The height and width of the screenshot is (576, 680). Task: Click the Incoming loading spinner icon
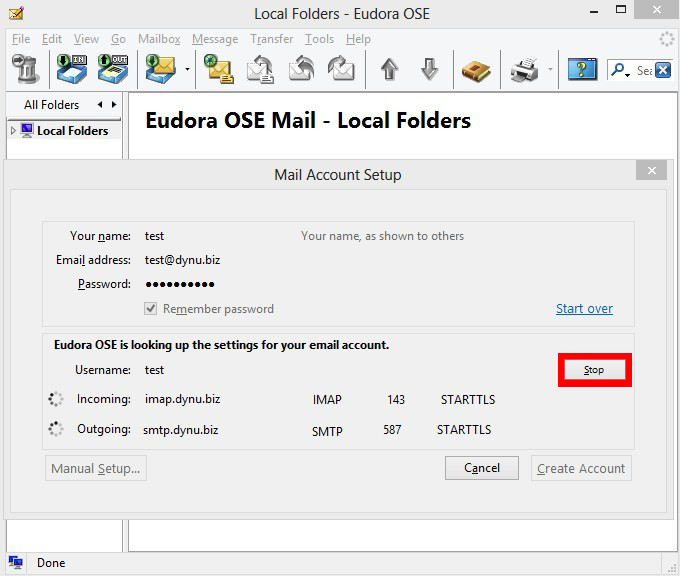(56, 399)
